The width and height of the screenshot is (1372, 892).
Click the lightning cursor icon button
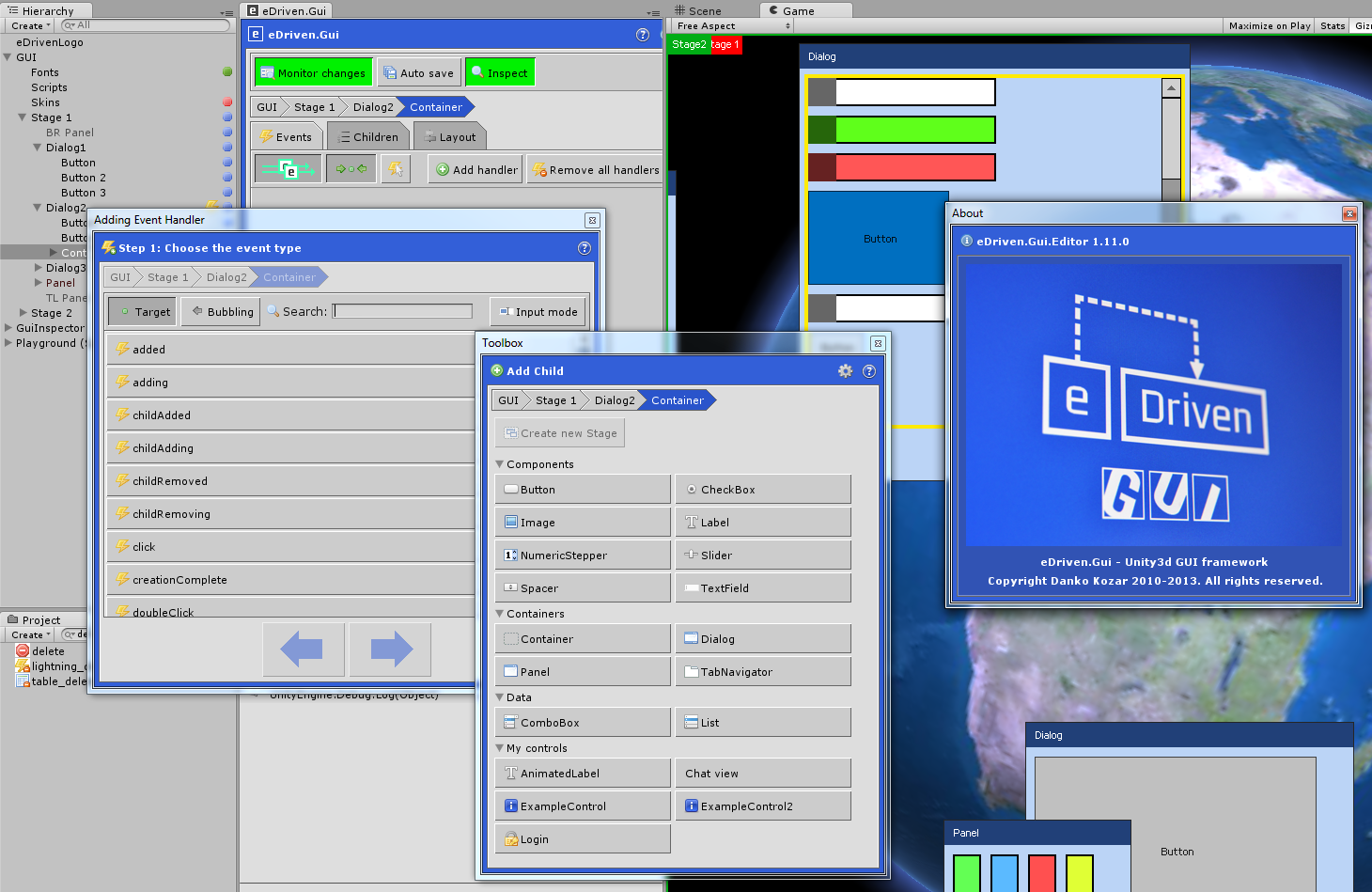[396, 169]
